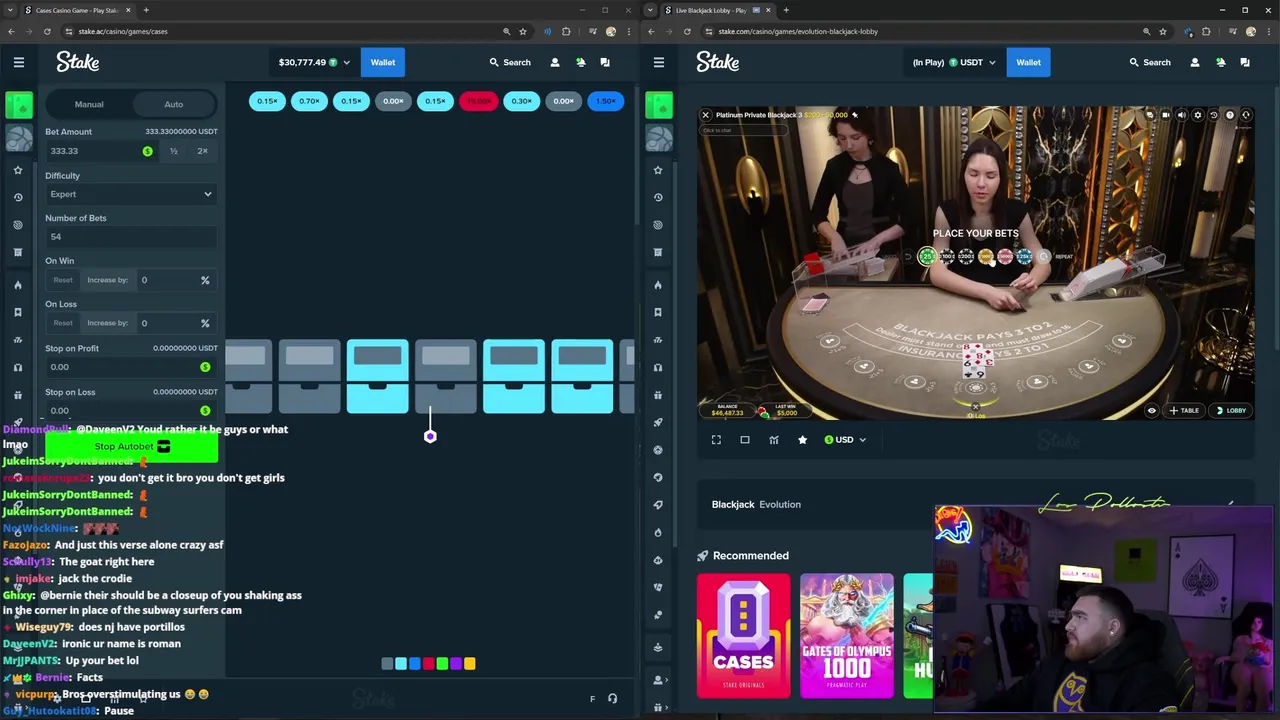Click the blue 1.50× result pill

tap(605, 101)
